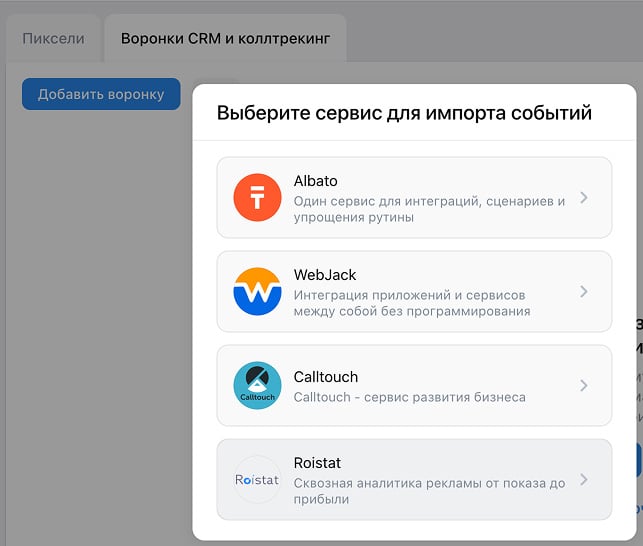
Task: Click the description 'Интеграция приложений и сервисов'
Action: coord(409,295)
